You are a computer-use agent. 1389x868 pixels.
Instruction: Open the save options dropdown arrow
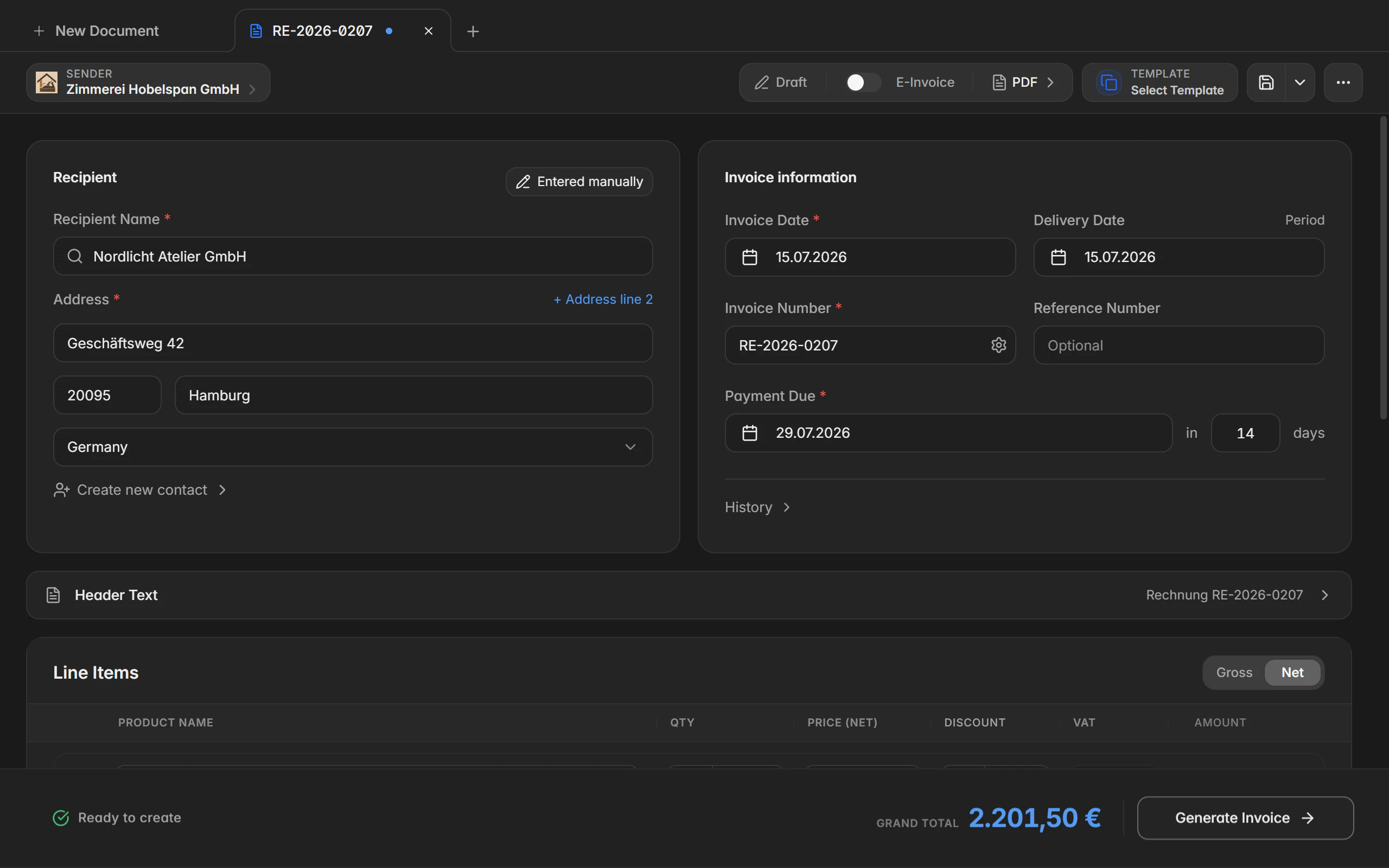[x=1300, y=82]
